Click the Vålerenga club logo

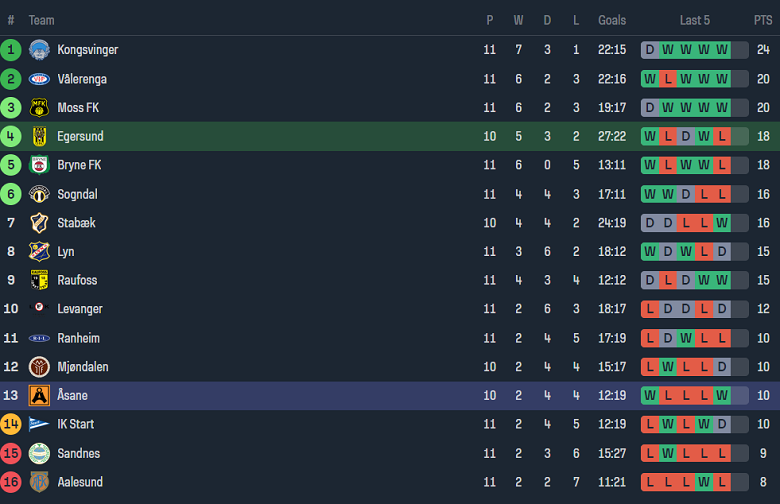point(39,79)
